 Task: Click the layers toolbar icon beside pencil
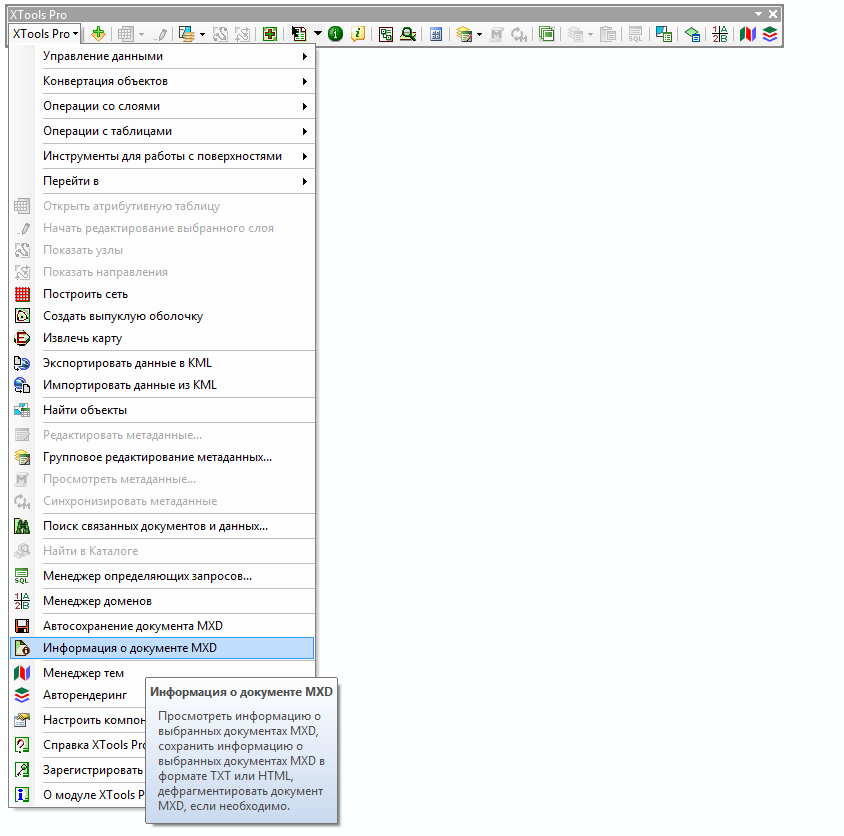point(187,34)
